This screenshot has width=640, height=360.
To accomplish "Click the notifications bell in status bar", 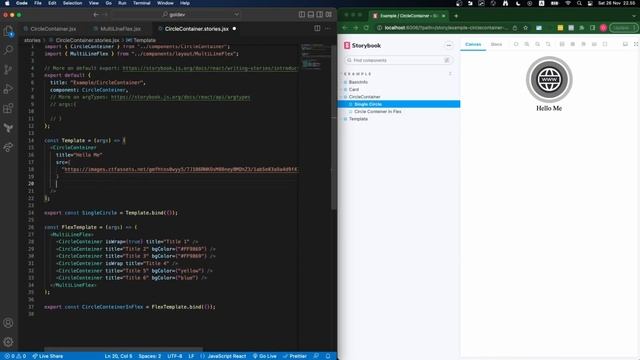I will tap(328, 356).
